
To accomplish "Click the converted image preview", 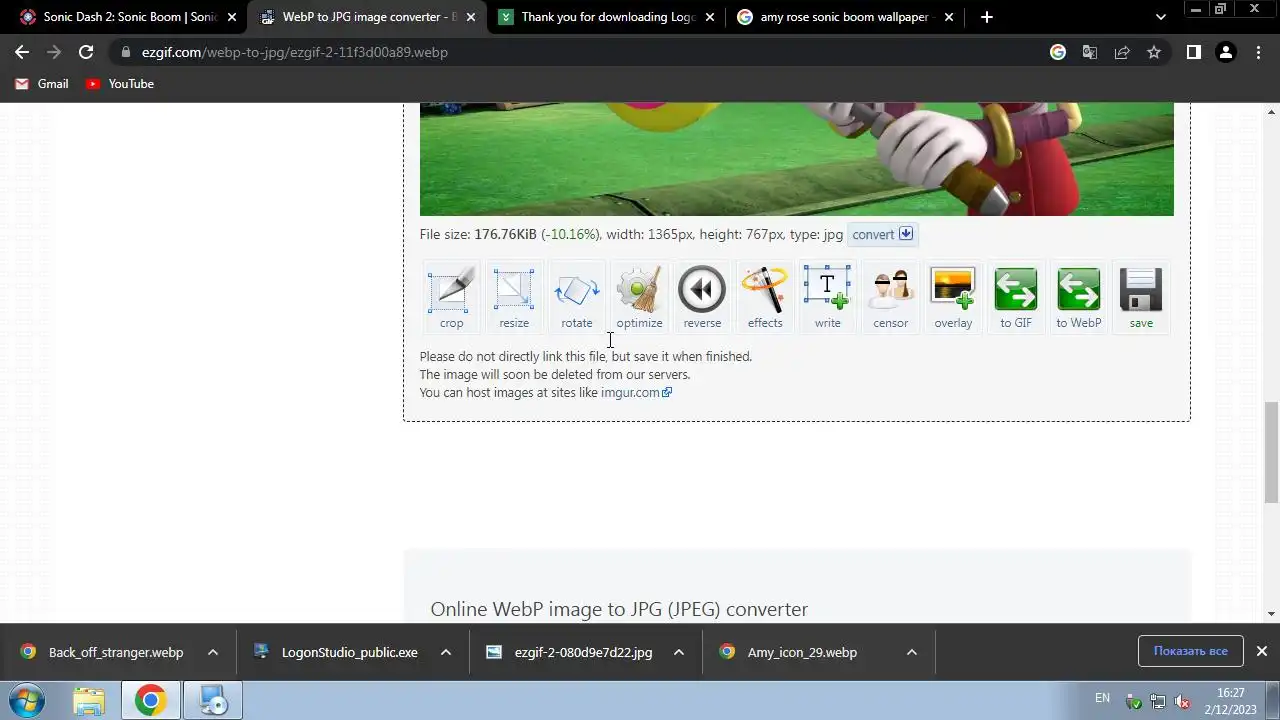I will [x=796, y=159].
